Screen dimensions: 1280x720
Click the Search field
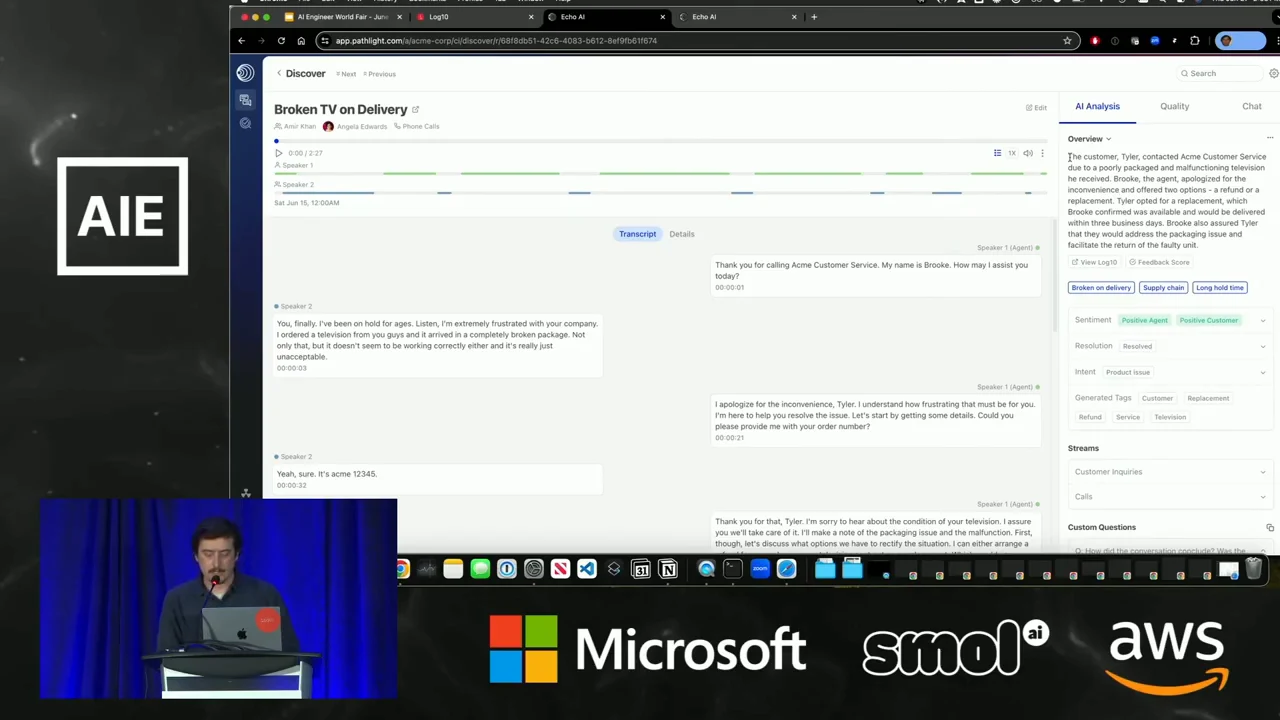point(1218,73)
